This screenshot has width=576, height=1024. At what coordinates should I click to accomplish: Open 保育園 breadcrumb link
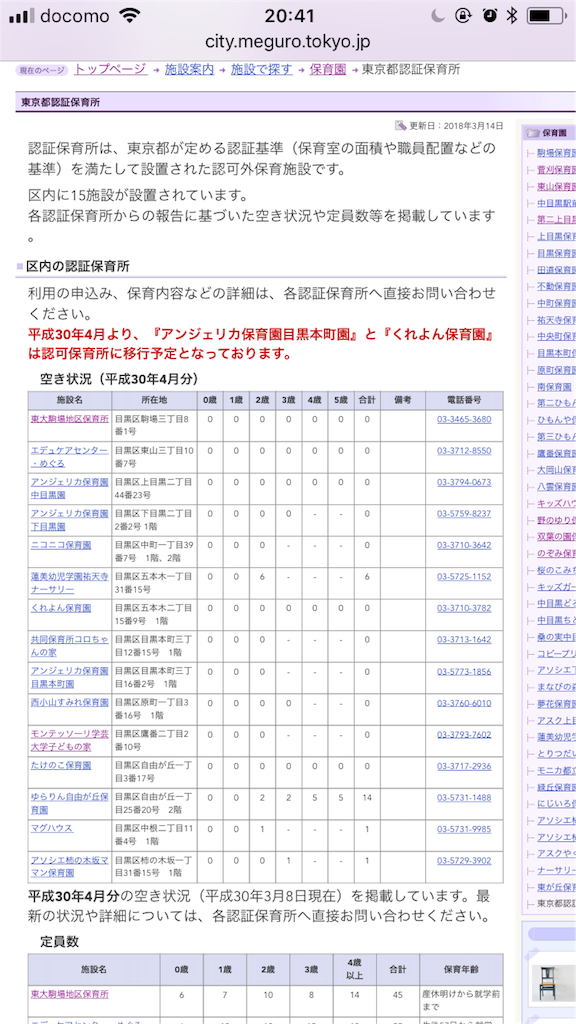(x=328, y=69)
